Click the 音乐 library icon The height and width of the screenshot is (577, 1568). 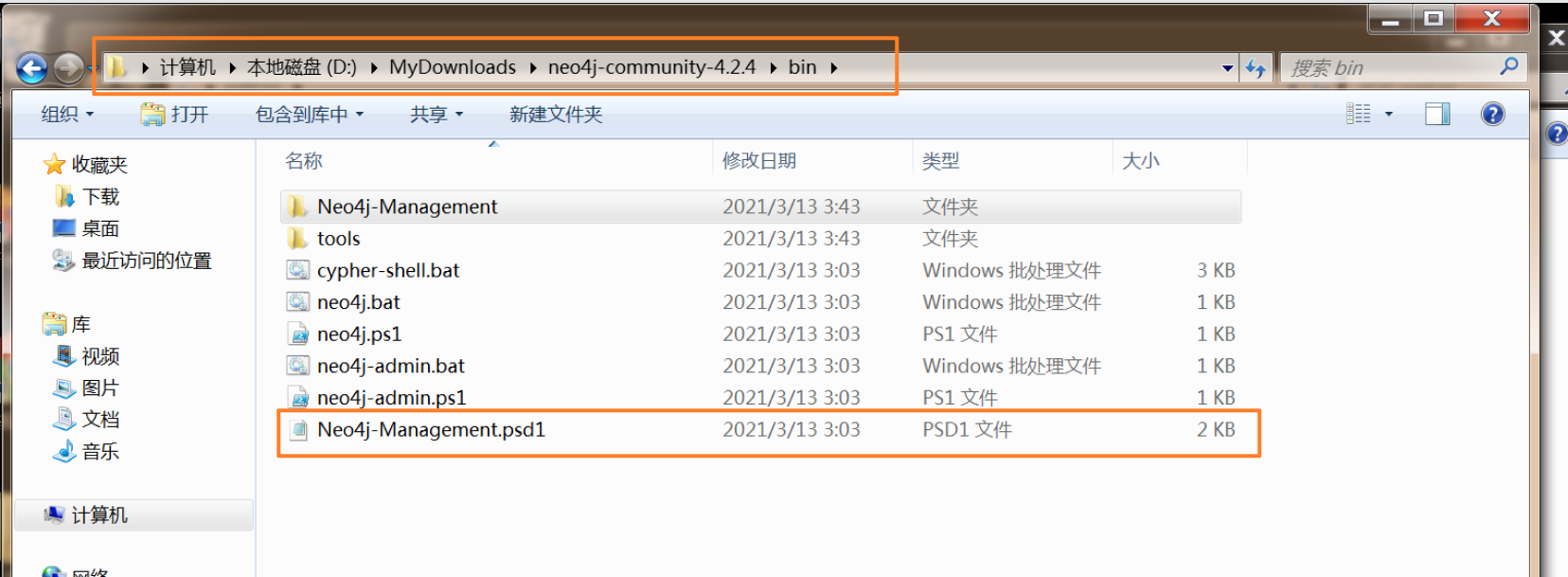64,451
